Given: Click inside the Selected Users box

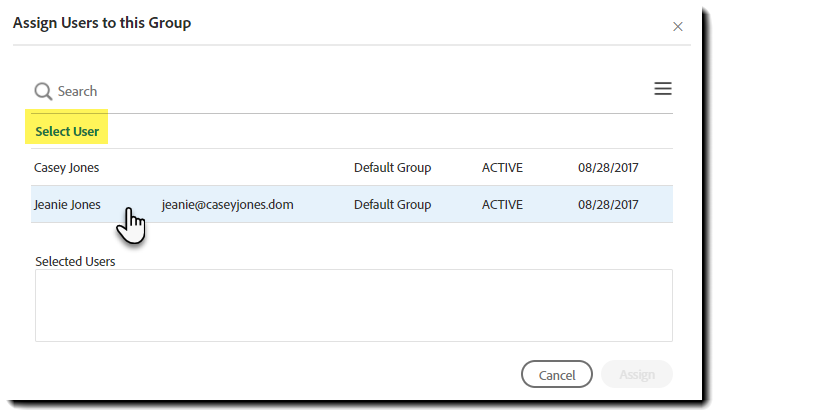Looking at the screenshot, I should click(x=353, y=305).
